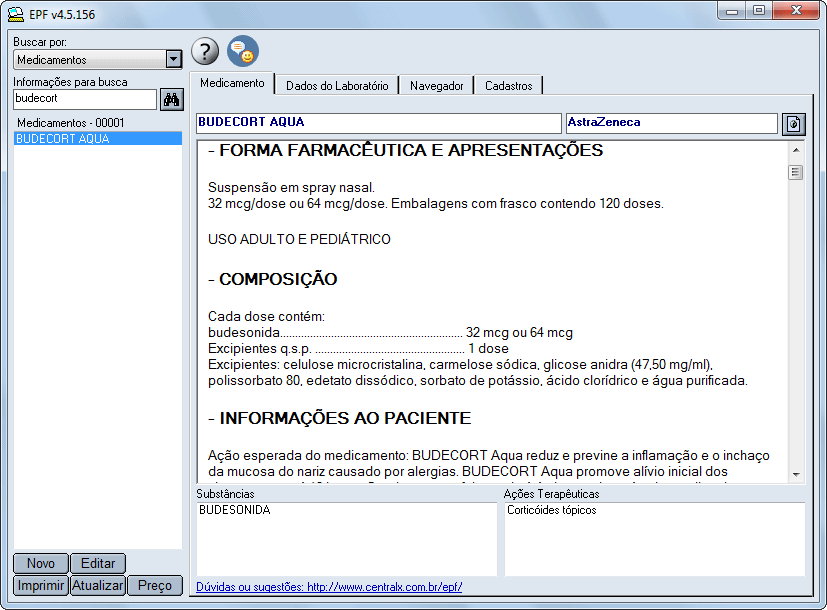The image size is (827, 610).
Task: Open the Dados do Laboratório tab
Action: tap(337, 86)
